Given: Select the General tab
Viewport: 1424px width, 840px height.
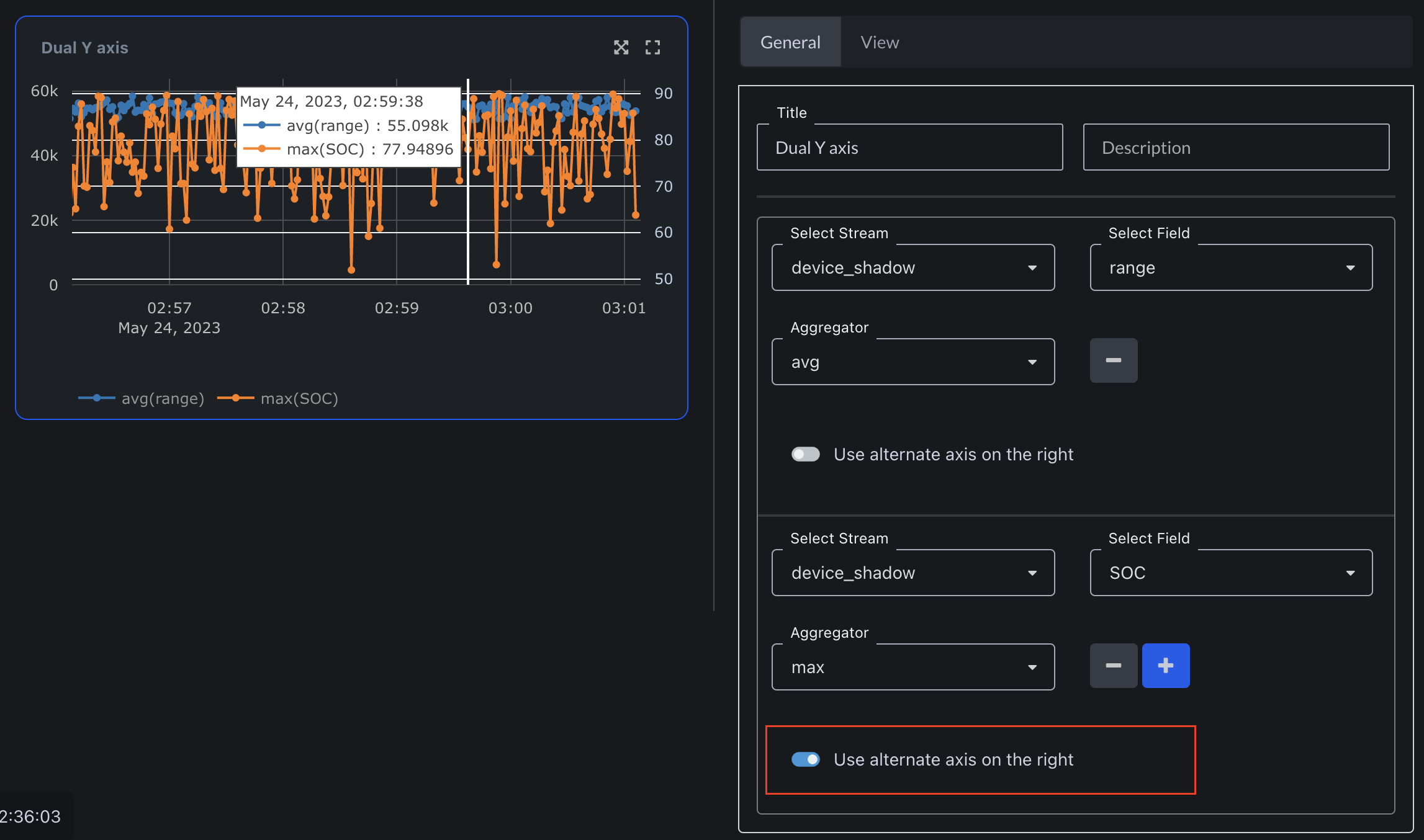Looking at the screenshot, I should point(790,42).
